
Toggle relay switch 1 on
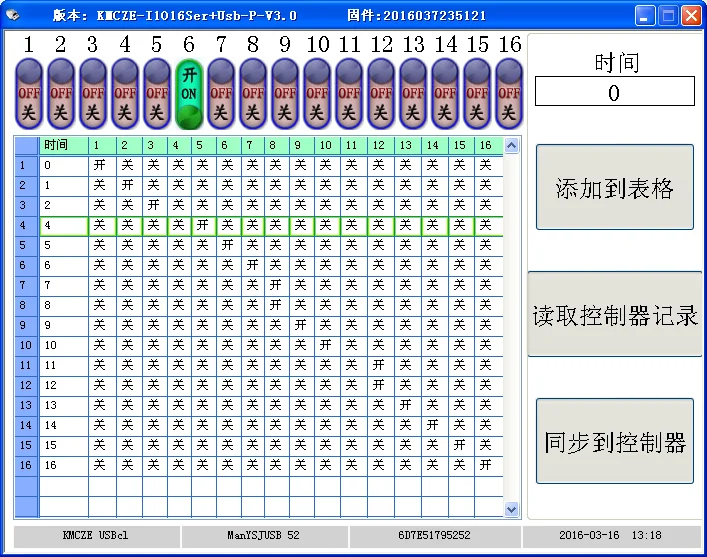click(x=29, y=94)
